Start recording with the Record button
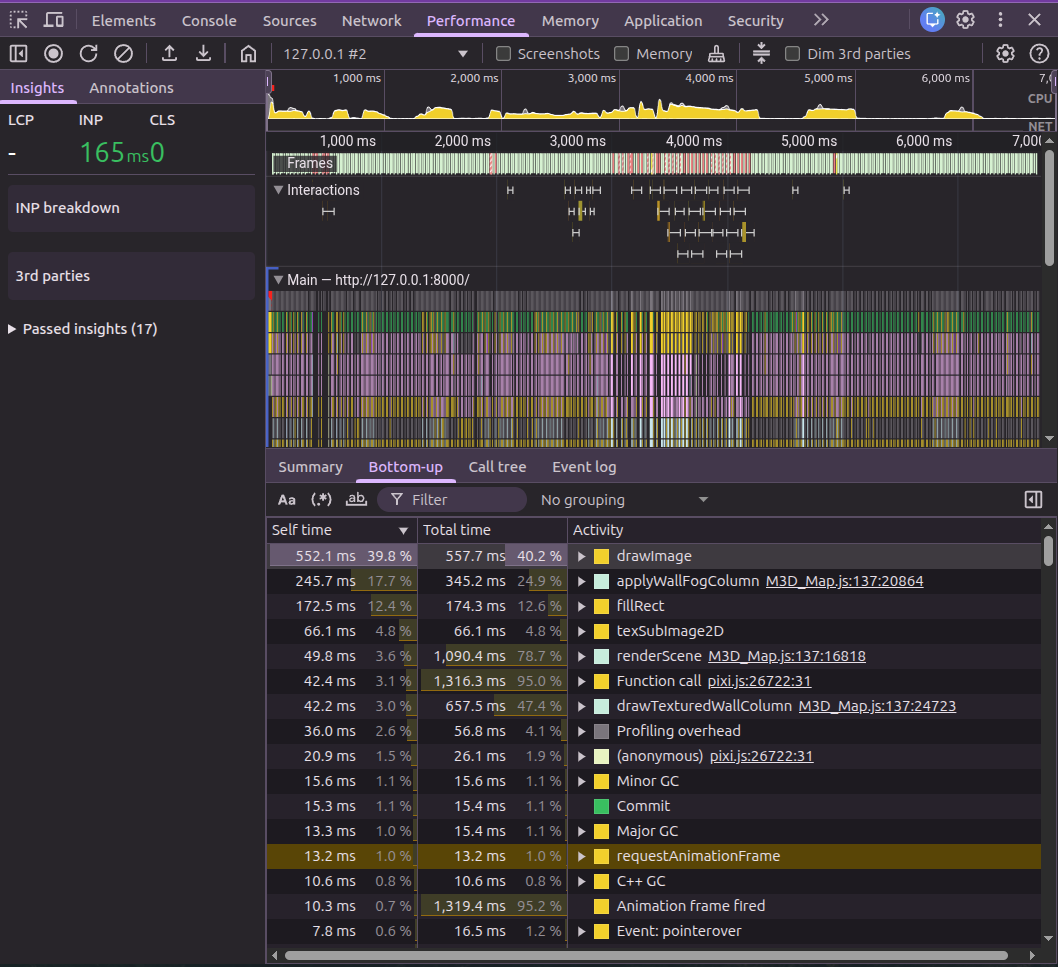1058x967 pixels. [x=53, y=53]
